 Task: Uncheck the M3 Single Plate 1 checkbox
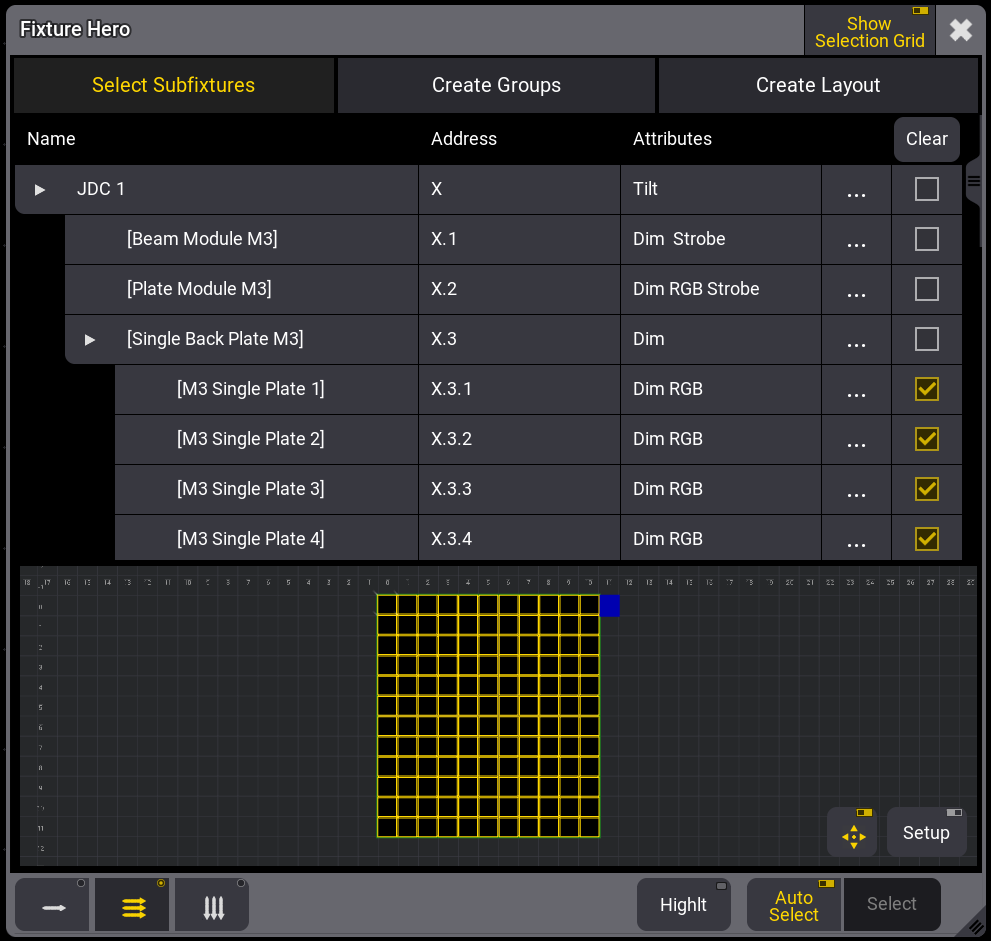tap(927, 389)
